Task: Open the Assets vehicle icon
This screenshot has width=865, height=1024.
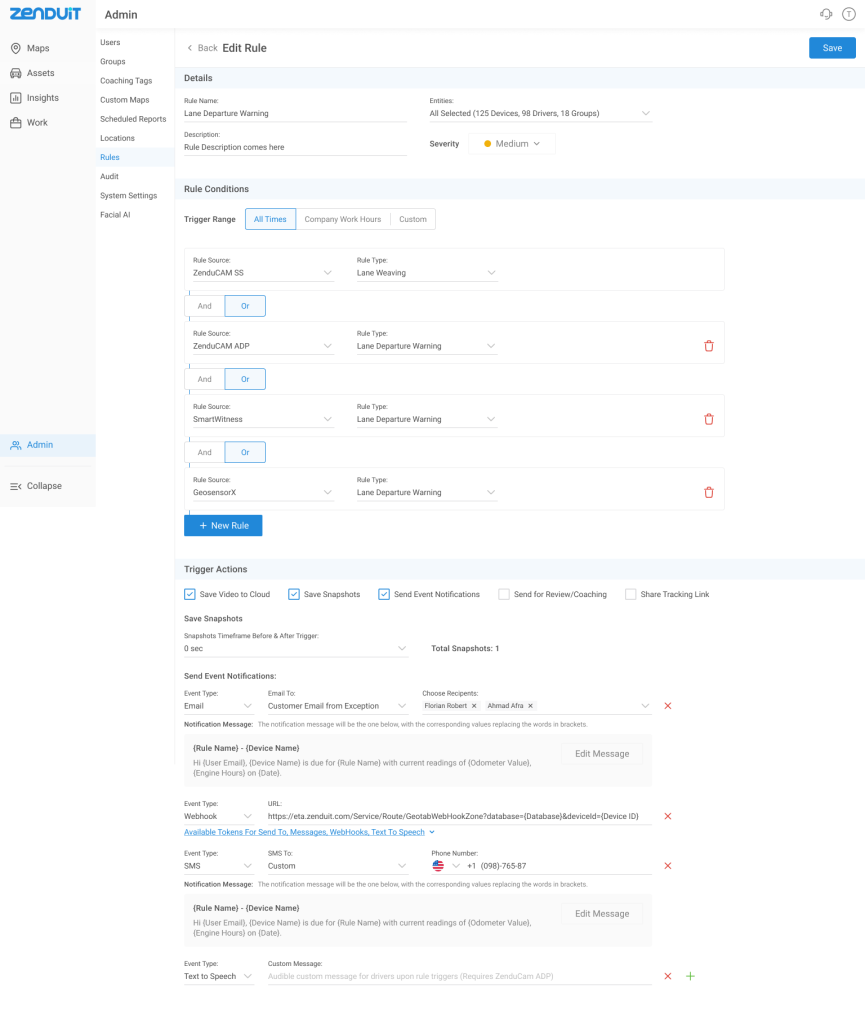Action: click(16, 73)
